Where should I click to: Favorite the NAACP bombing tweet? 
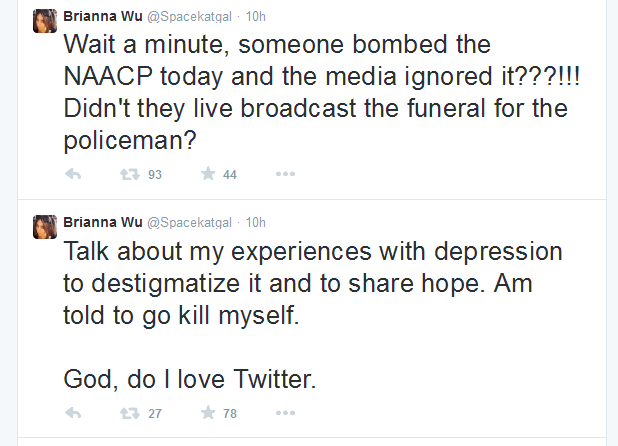coord(208,173)
